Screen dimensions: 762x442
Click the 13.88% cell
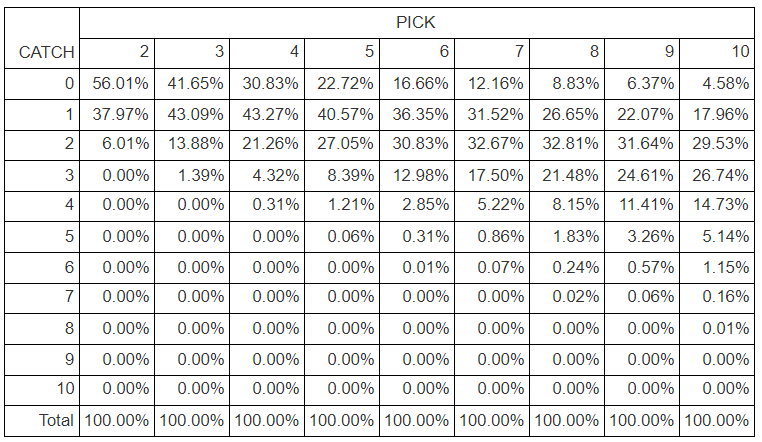(192, 145)
